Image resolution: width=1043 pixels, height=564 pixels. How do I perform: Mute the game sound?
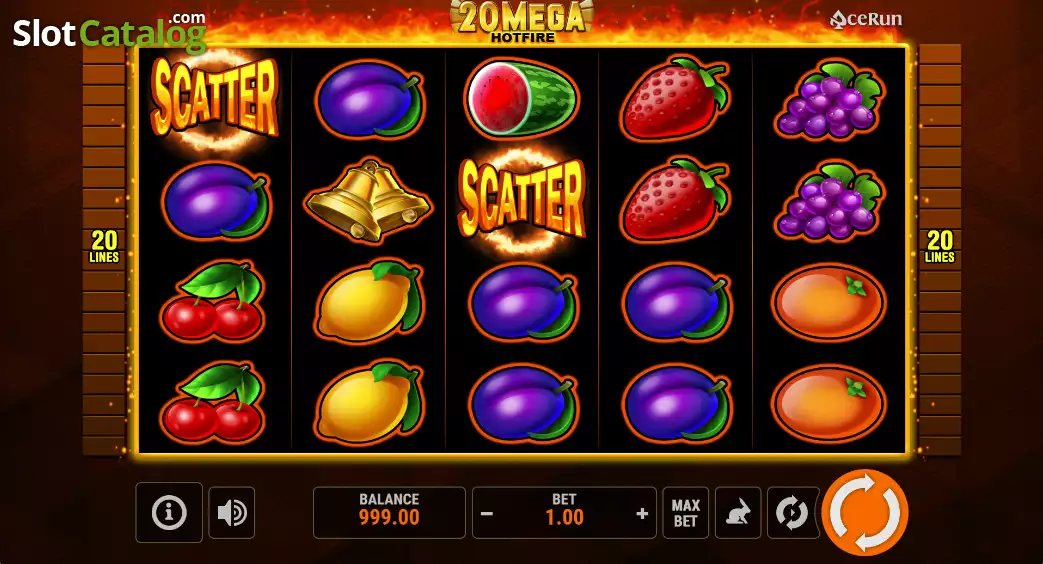[231, 513]
